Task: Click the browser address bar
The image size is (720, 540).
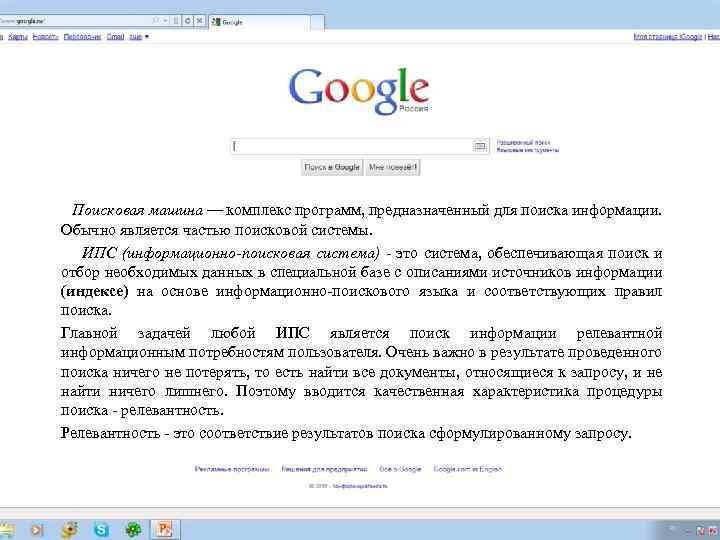Action: tap(78, 21)
